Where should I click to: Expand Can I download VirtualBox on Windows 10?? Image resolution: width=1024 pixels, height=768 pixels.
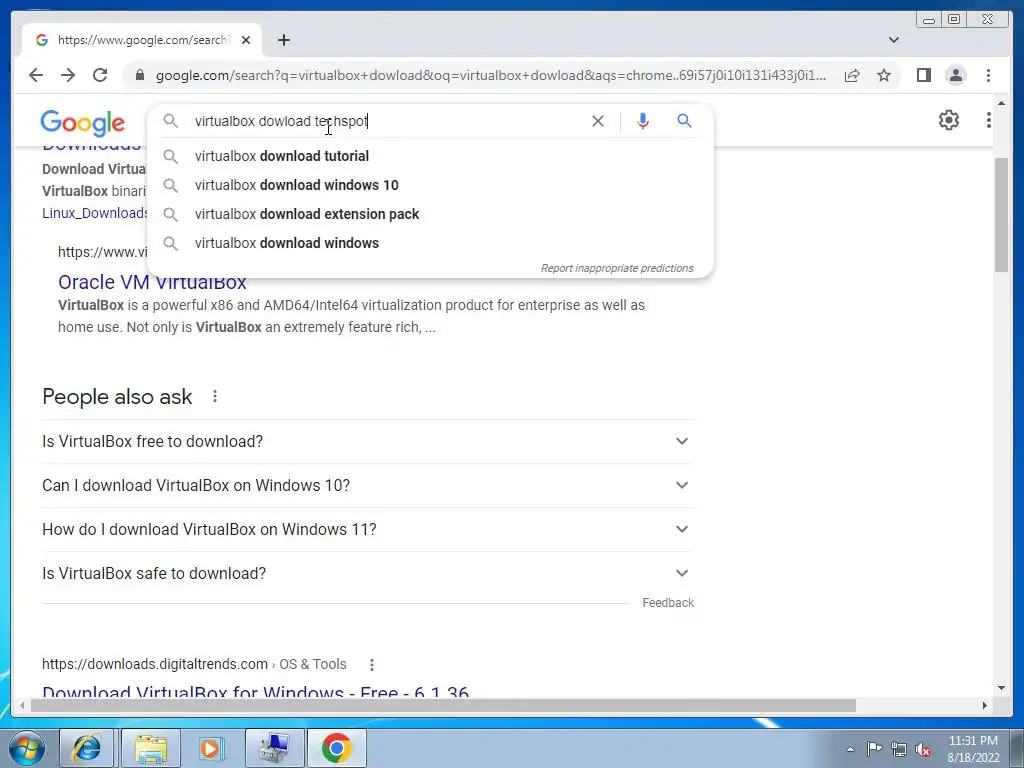point(367,485)
